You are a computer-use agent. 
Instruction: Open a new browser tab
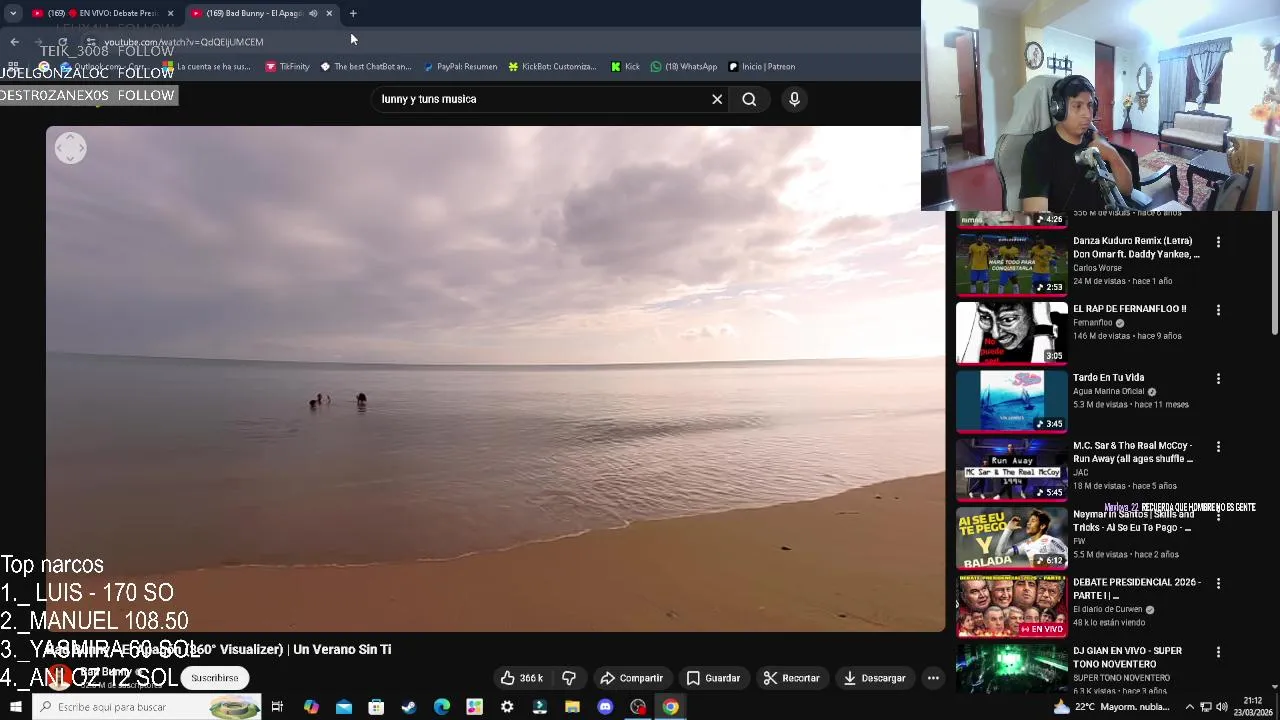(x=353, y=13)
